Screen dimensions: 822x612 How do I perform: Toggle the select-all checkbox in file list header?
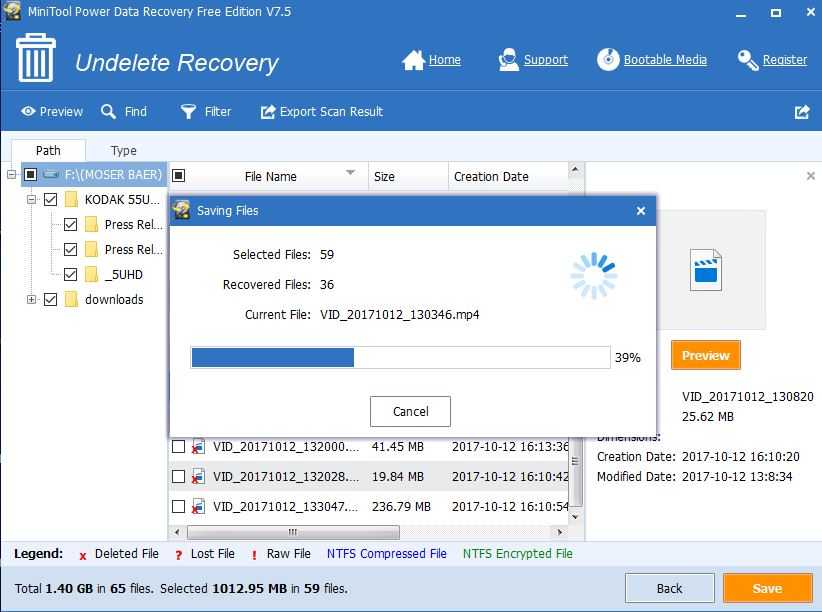click(x=179, y=176)
